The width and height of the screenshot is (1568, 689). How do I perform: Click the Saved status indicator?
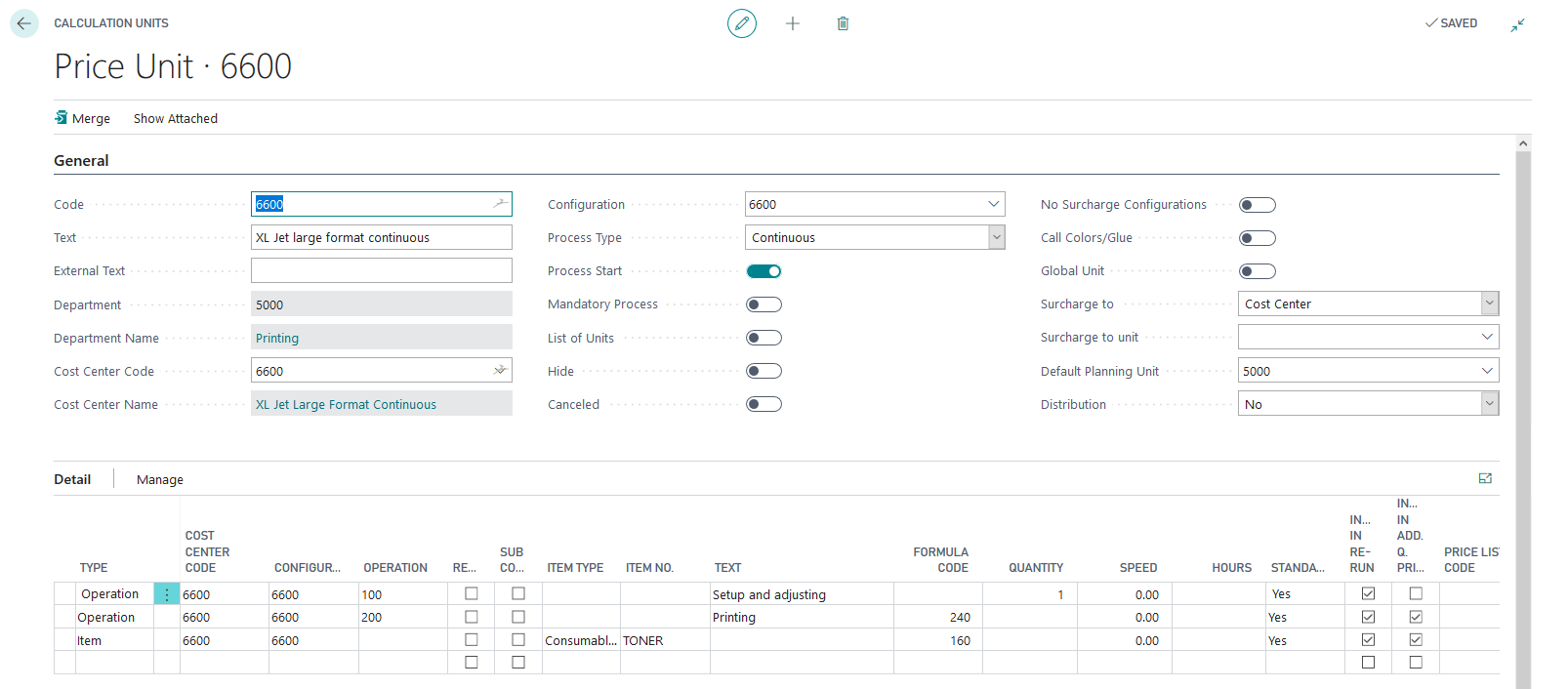[x=1451, y=23]
